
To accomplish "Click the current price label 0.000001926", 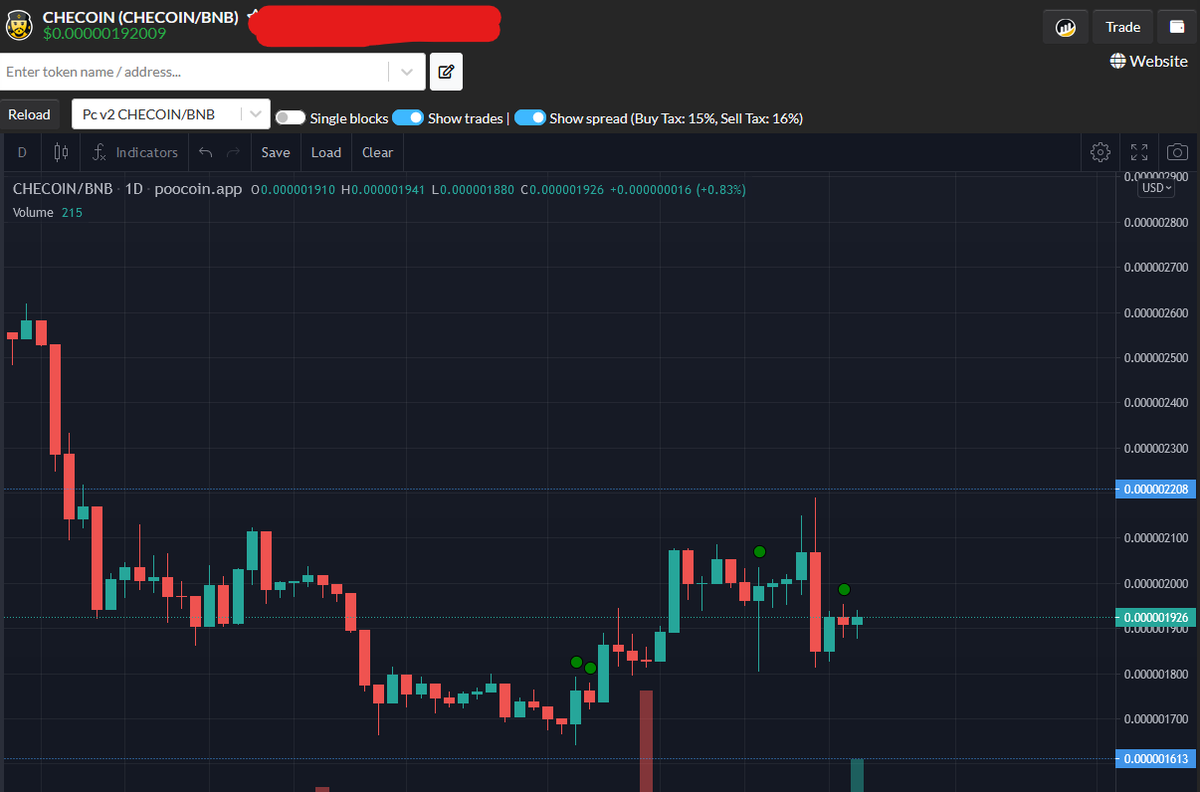I will [x=1156, y=617].
